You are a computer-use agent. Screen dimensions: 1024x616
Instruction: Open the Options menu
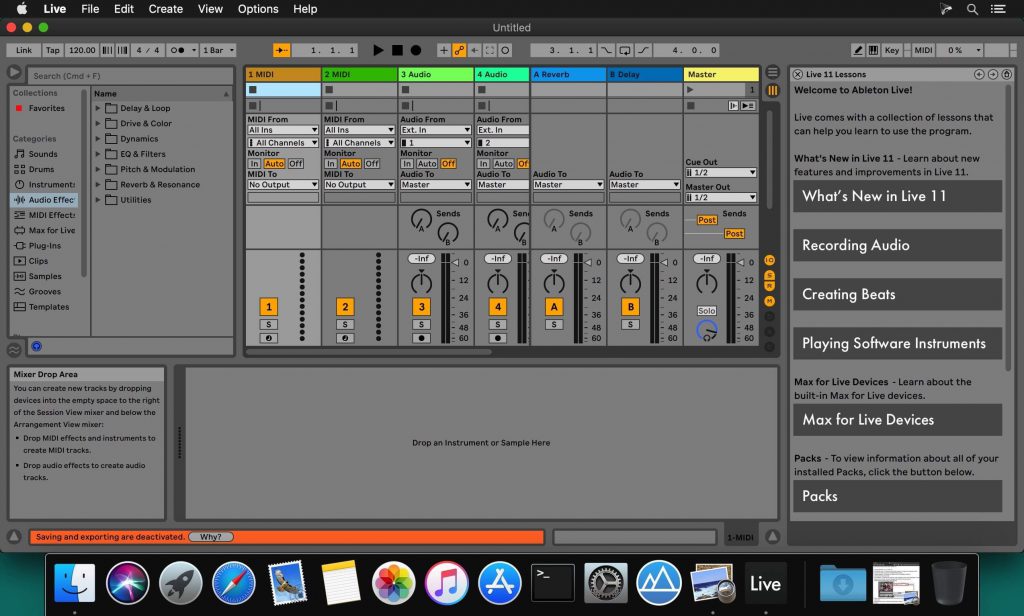click(x=257, y=9)
